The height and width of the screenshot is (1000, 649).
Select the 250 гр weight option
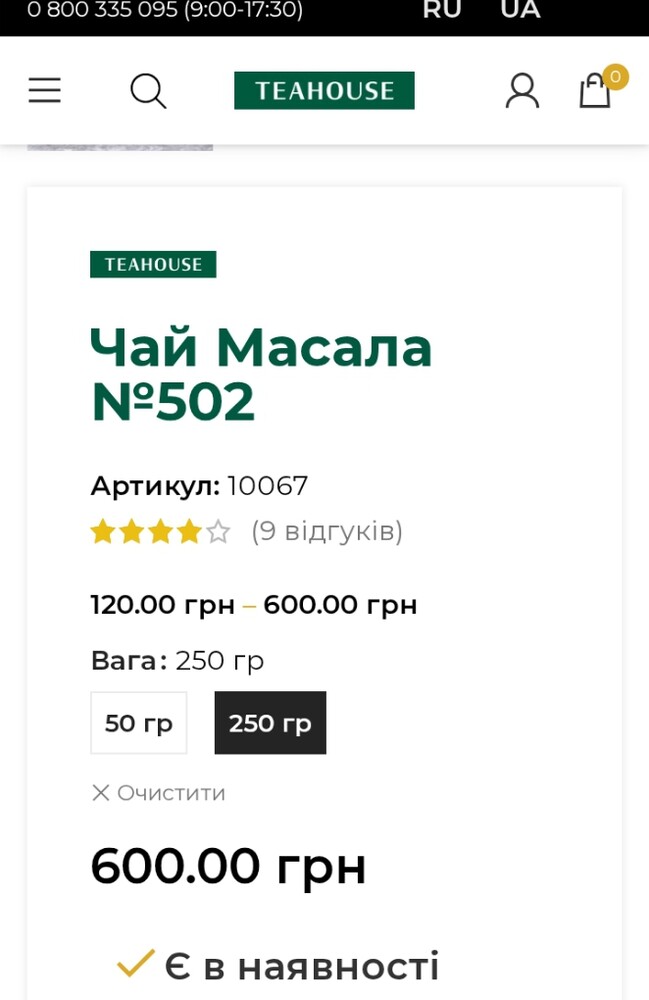tap(270, 723)
